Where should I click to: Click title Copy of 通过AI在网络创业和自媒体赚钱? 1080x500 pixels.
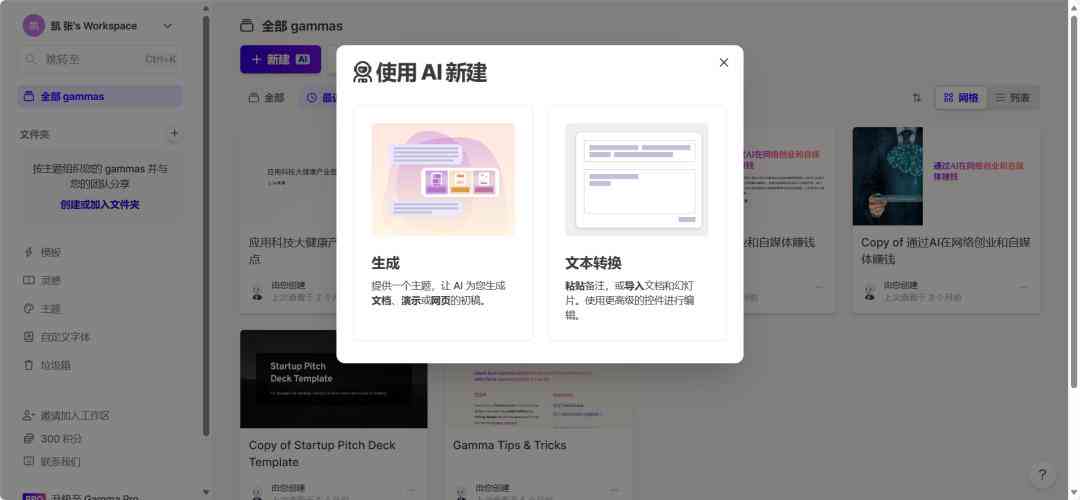point(946,251)
